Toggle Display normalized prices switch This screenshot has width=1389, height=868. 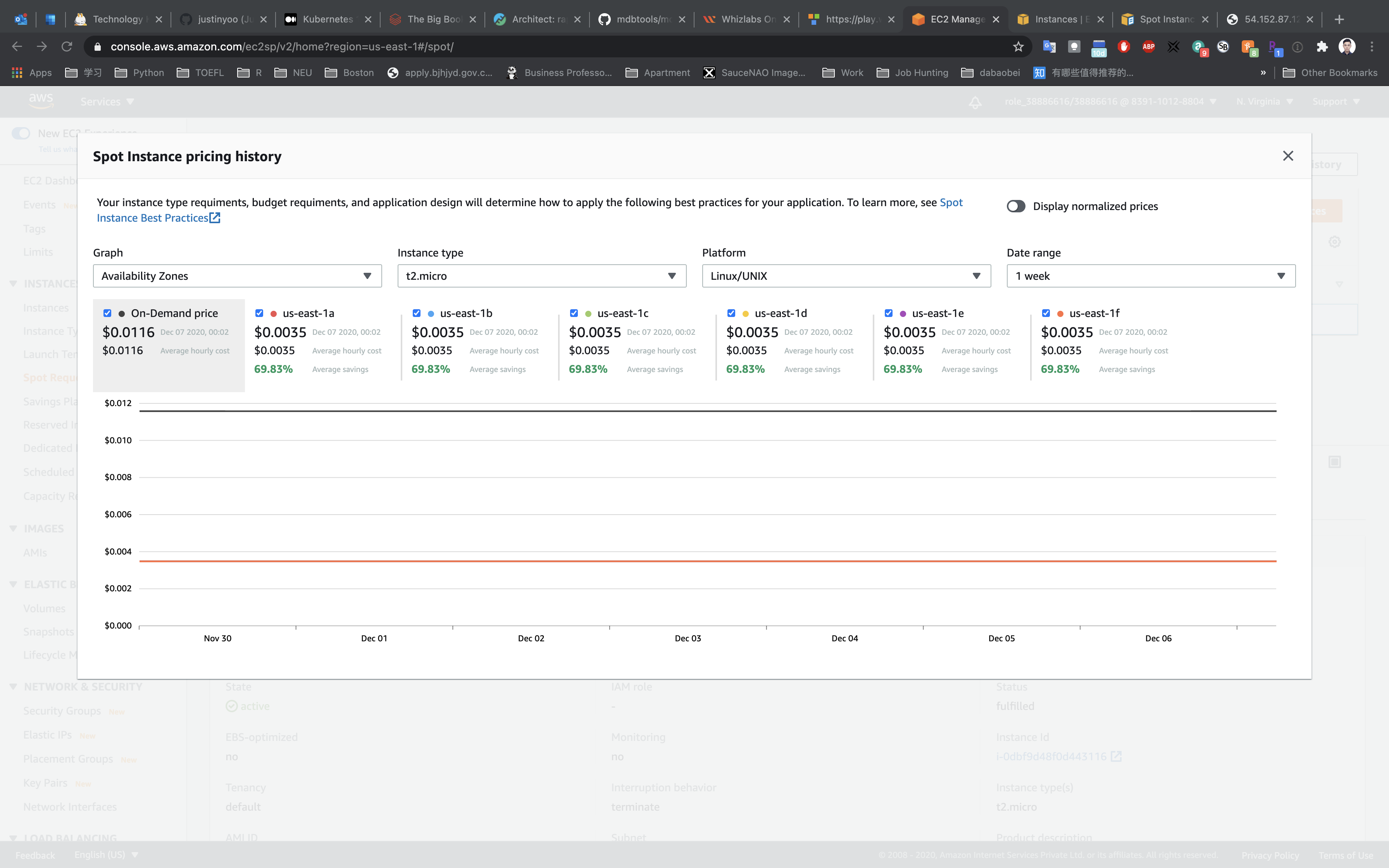[x=1016, y=206]
